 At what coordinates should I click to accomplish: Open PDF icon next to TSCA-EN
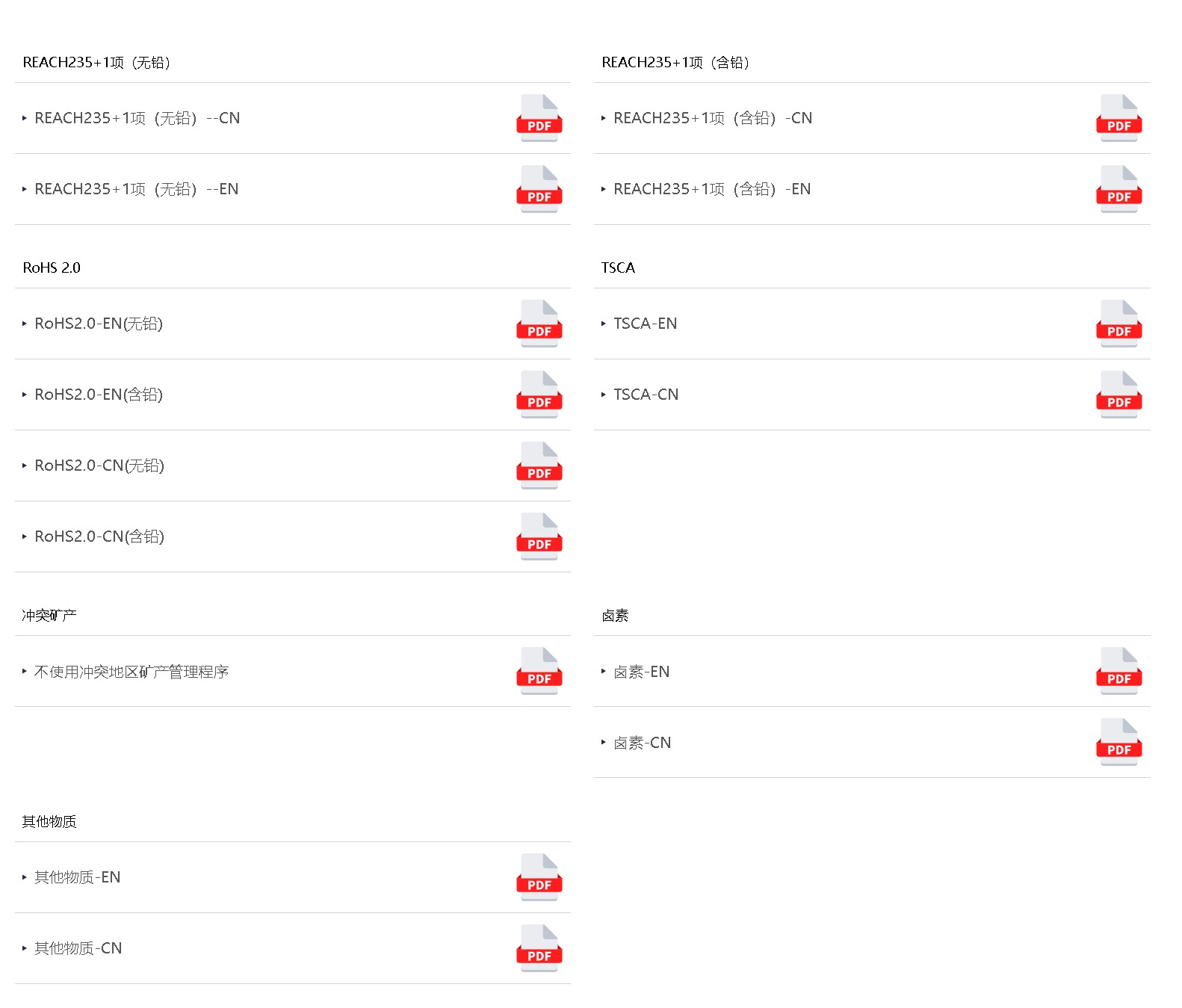click(1118, 324)
